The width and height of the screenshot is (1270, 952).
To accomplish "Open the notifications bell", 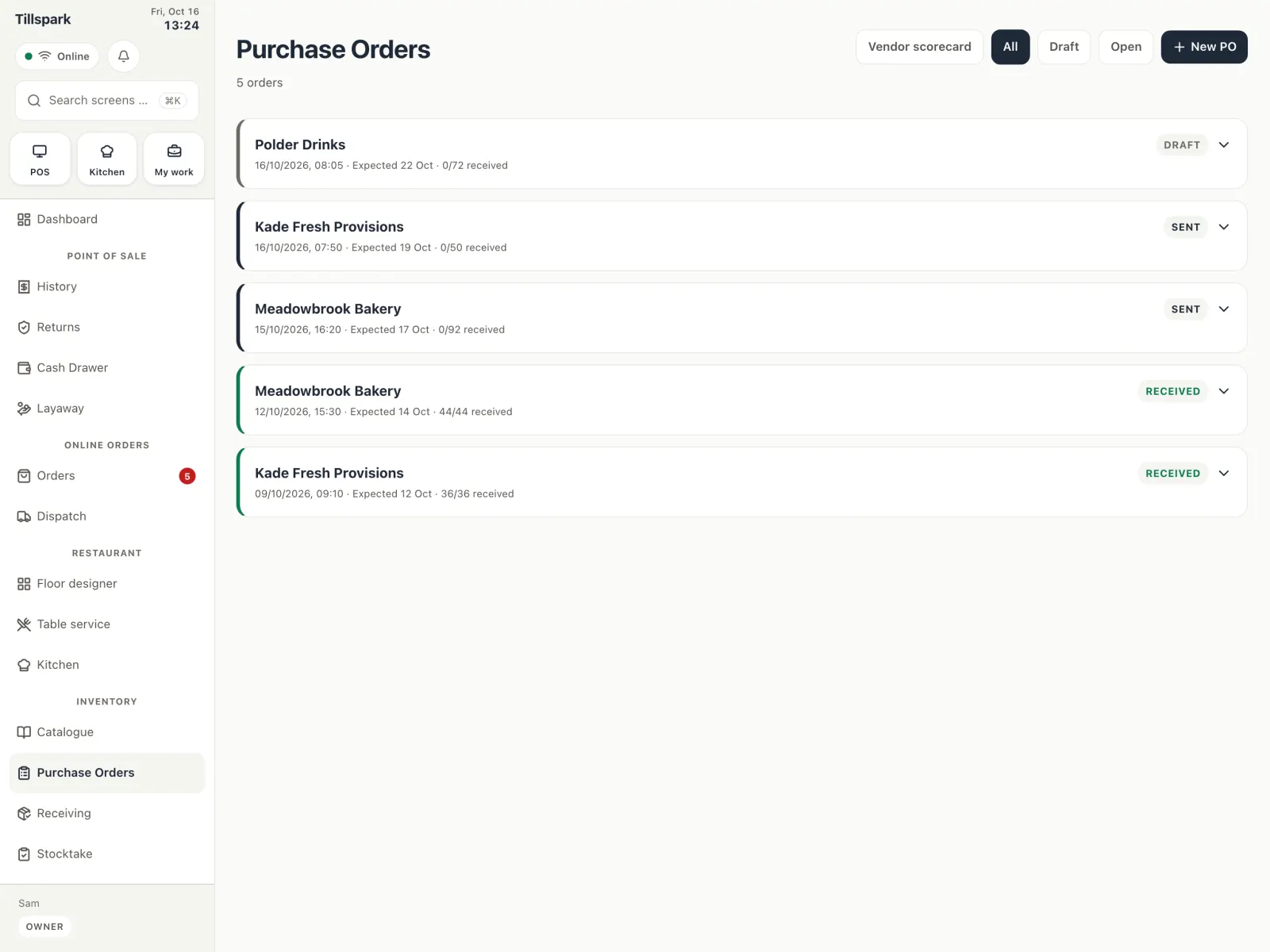I will 124,56.
